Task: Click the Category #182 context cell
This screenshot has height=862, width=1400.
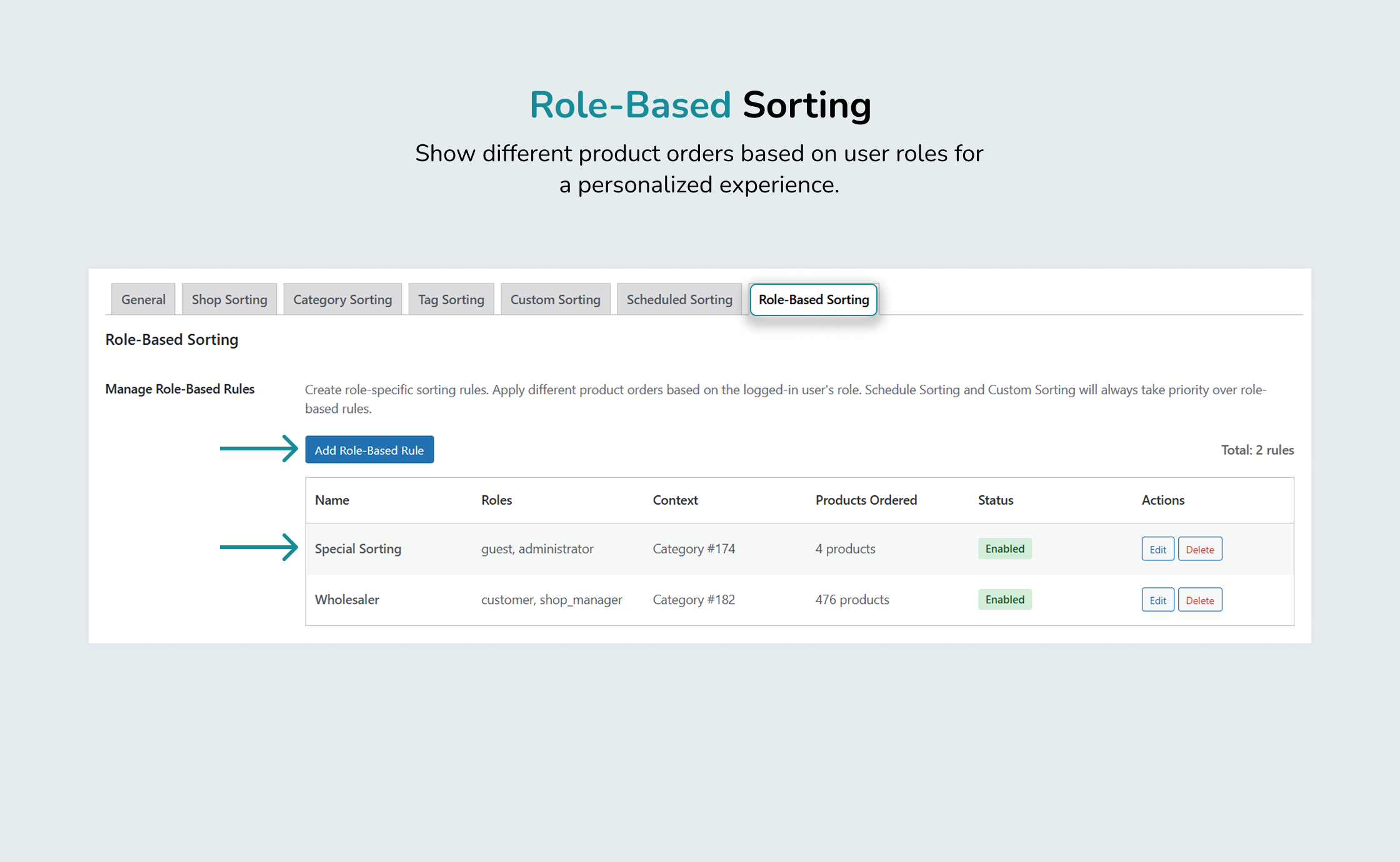Action: pyautogui.click(x=694, y=600)
